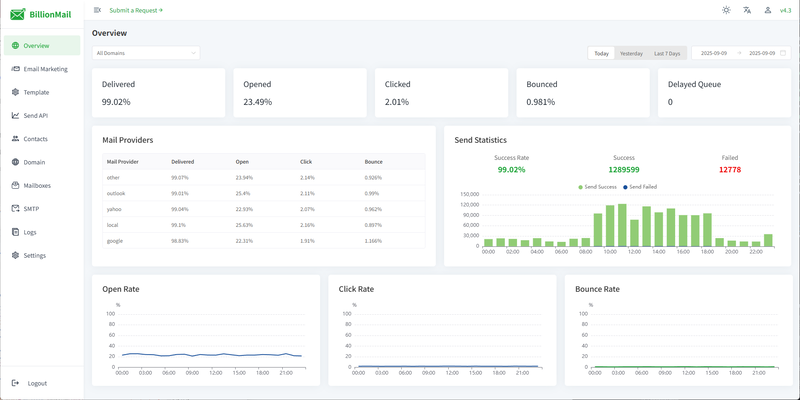
Task: Toggle the light/dark theme sun icon
Action: pos(726,10)
